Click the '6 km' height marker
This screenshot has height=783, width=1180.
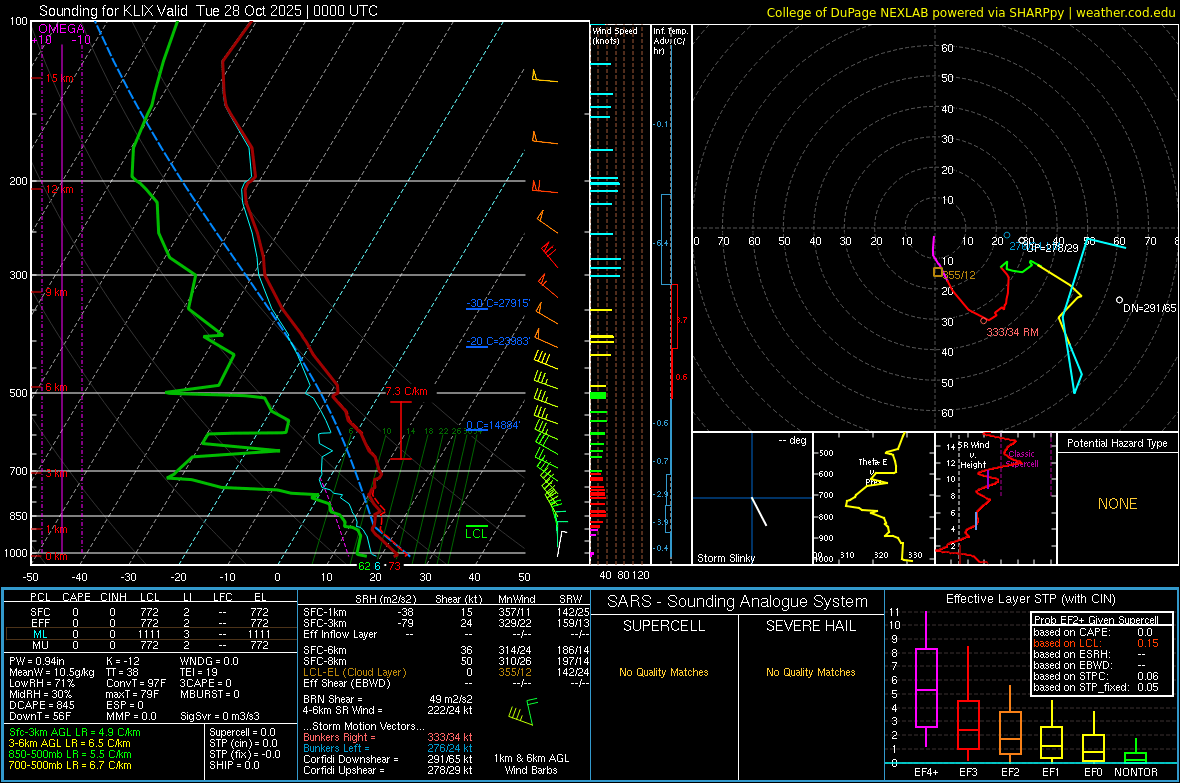click(x=56, y=387)
